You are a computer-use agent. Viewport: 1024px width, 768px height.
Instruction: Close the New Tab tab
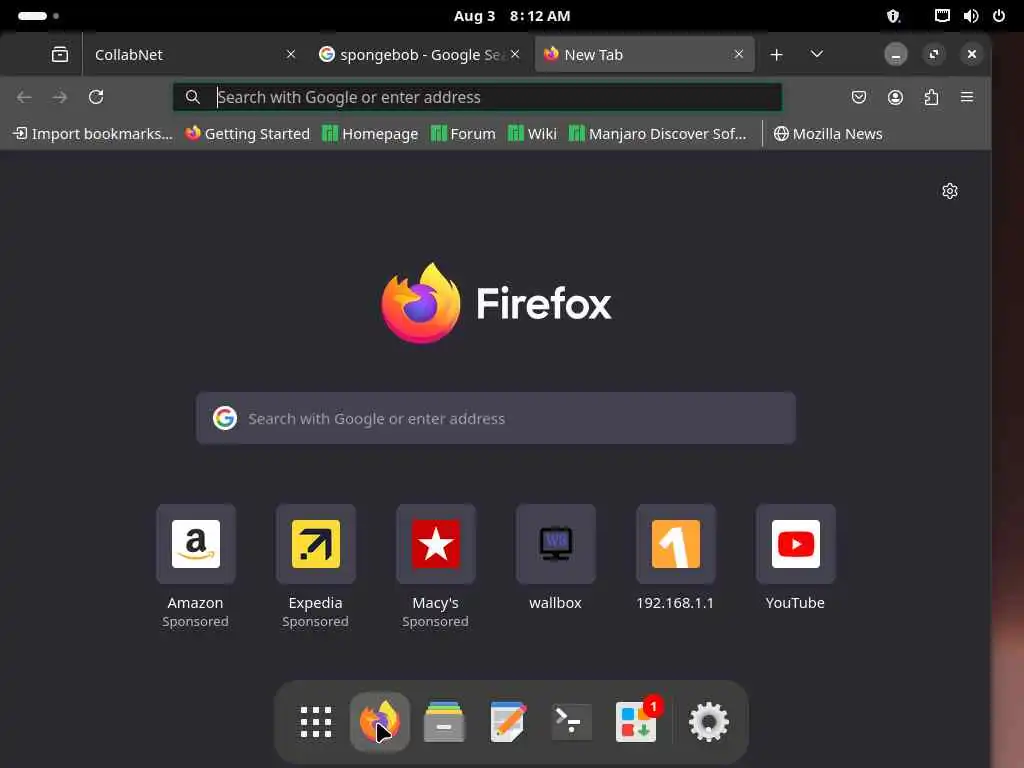(x=739, y=54)
